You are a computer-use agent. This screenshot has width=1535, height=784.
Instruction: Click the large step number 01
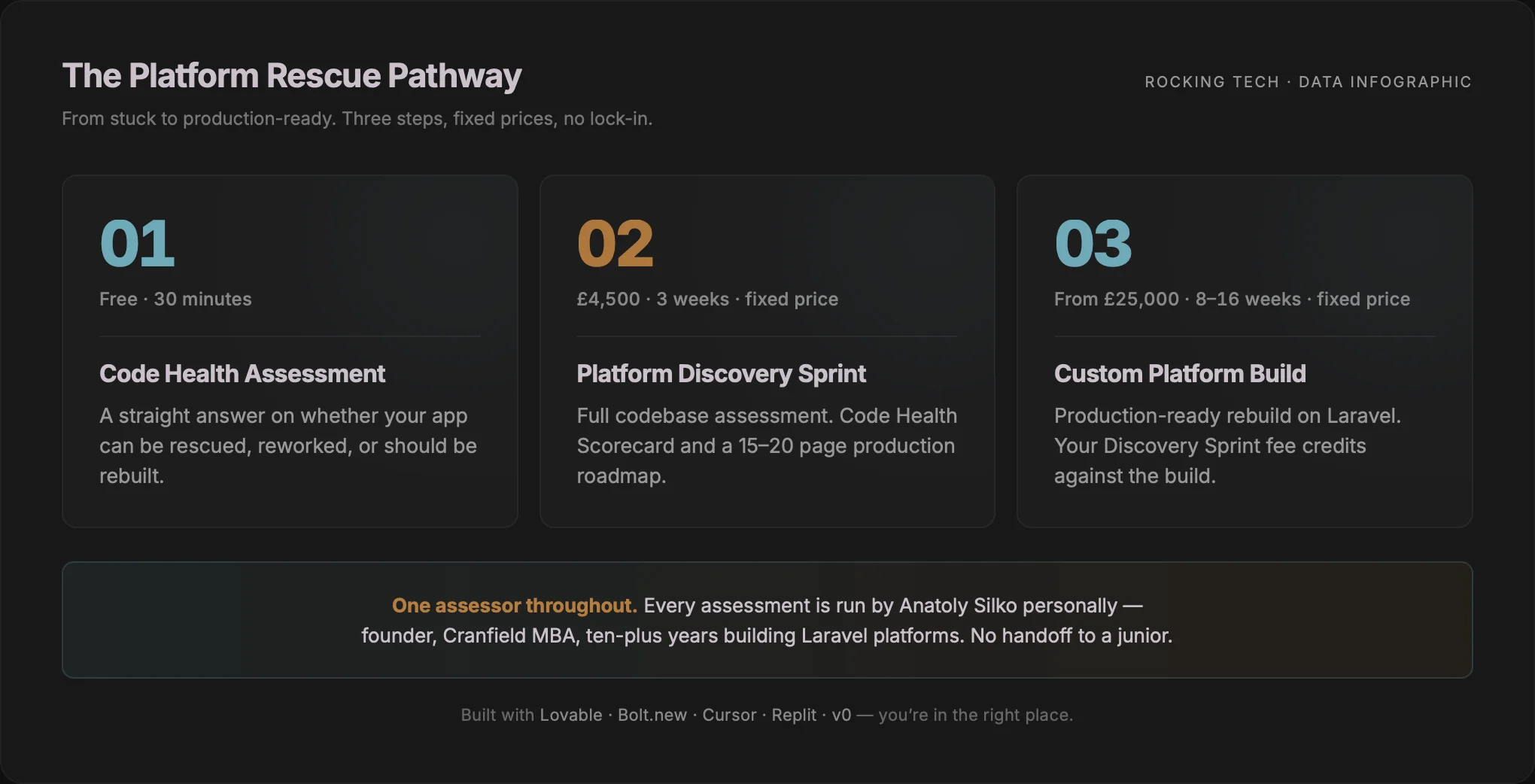click(136, 242)
